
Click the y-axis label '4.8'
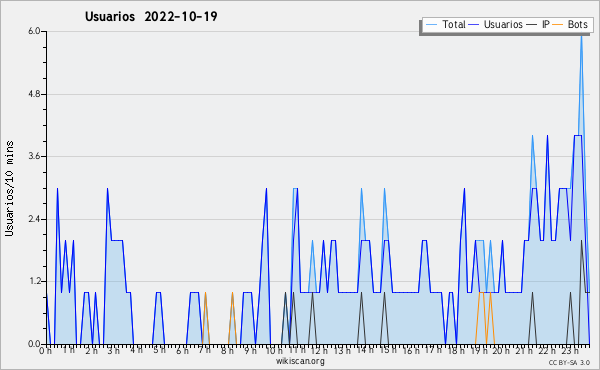34,94
